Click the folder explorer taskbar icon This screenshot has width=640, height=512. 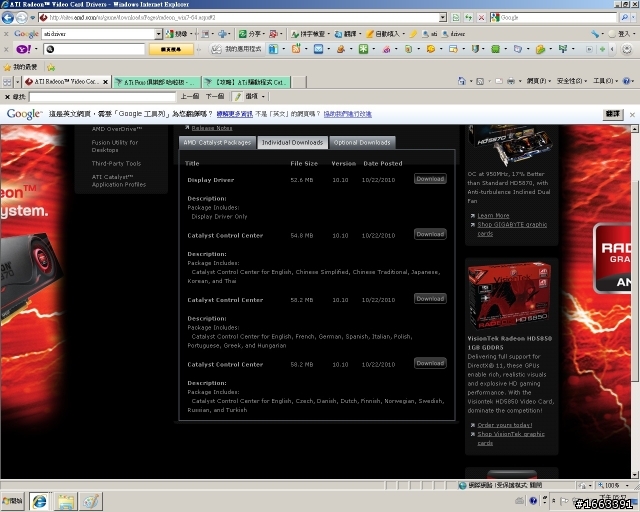coord(65,501)
